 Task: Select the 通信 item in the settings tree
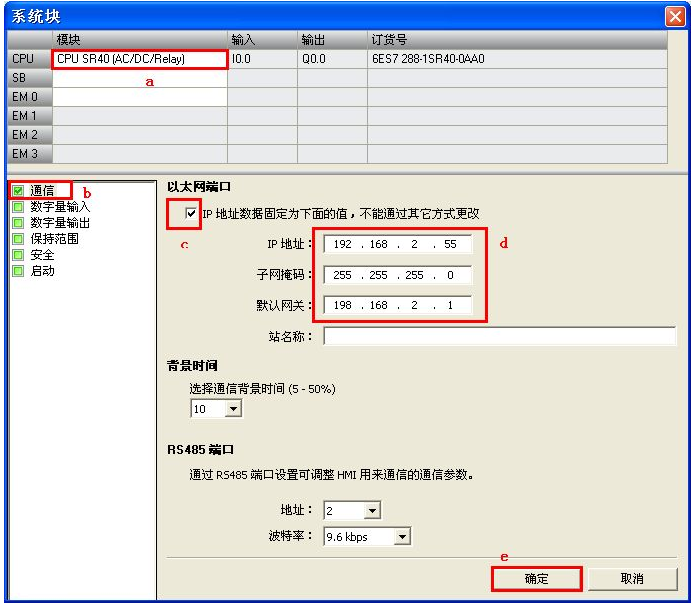click(42, 191)
